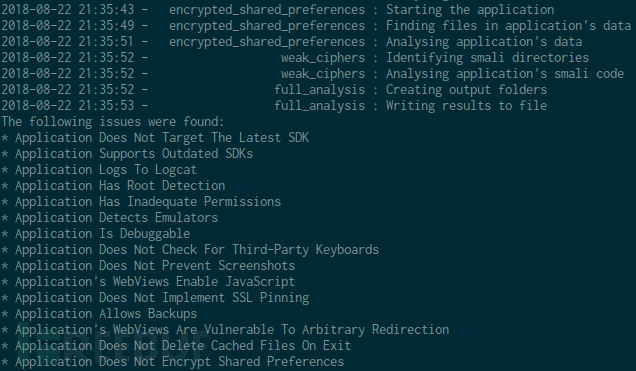This screenshot has height=371, width=636.
Task: Click "Application Has Root Detection" issue
Action: (x=120, y=186)
